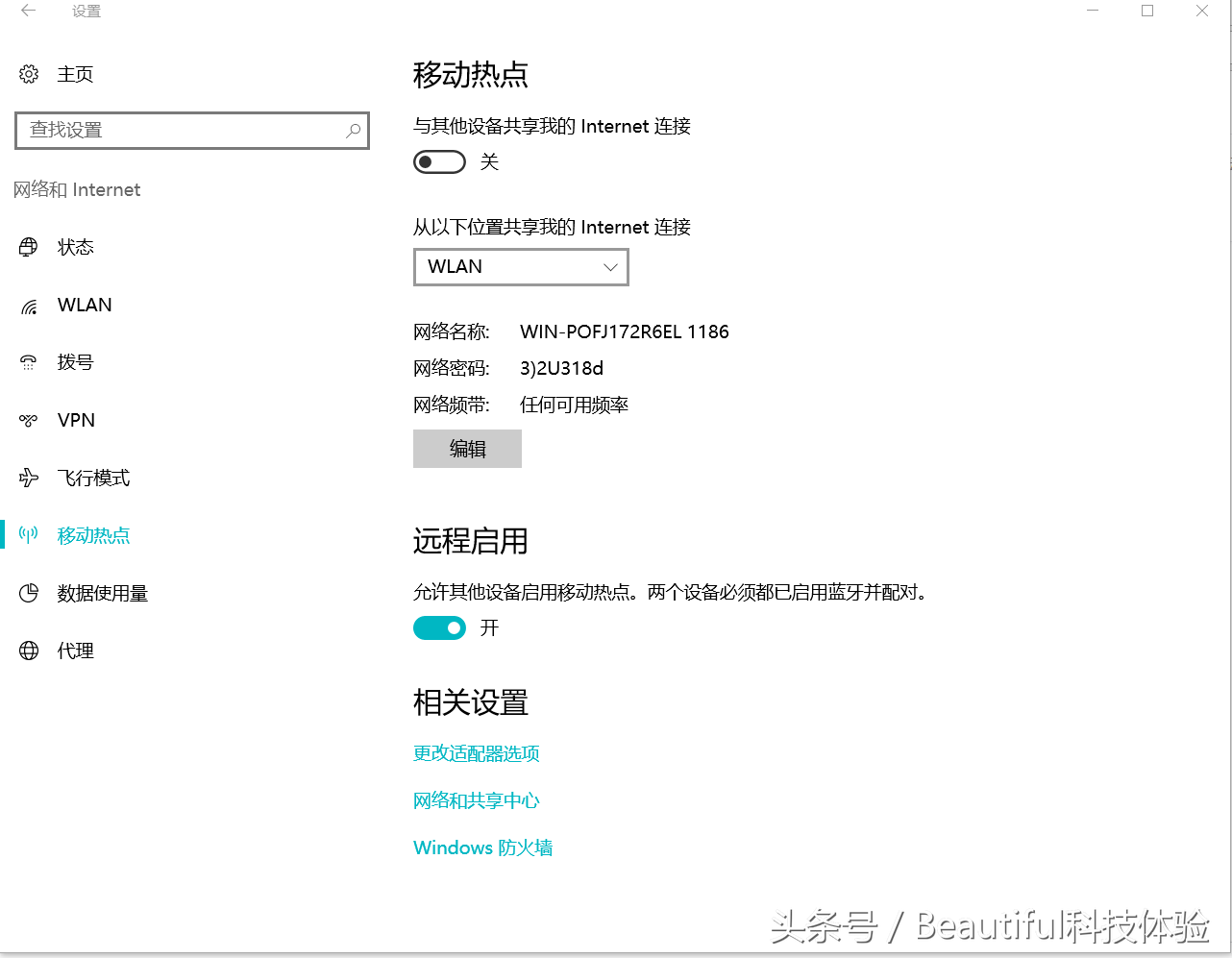Select the Mobile hotspot antenna icon
This screenshot has width=1232, height=958.
(29, 535)
